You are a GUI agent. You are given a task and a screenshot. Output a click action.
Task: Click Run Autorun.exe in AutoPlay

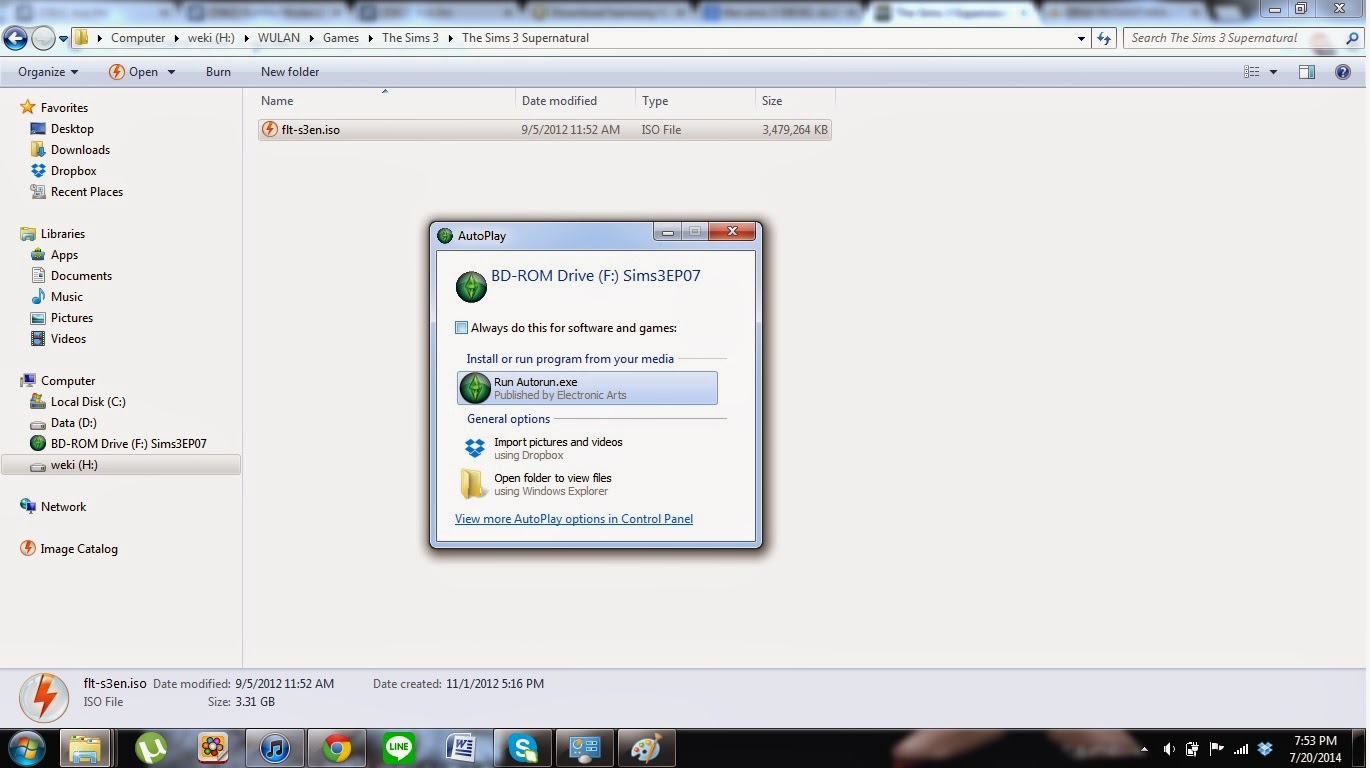tap(587, 388)
